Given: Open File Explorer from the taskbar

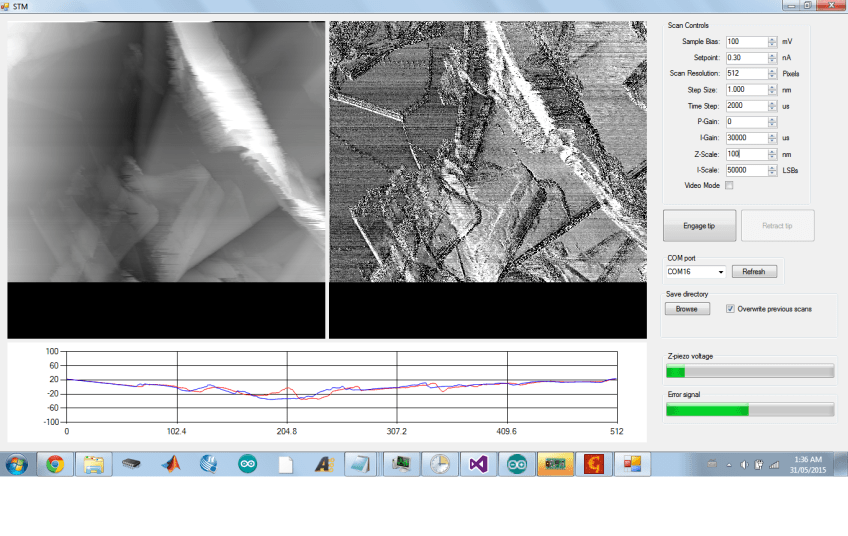Looking at the screenshot, I should click(93, 464).
